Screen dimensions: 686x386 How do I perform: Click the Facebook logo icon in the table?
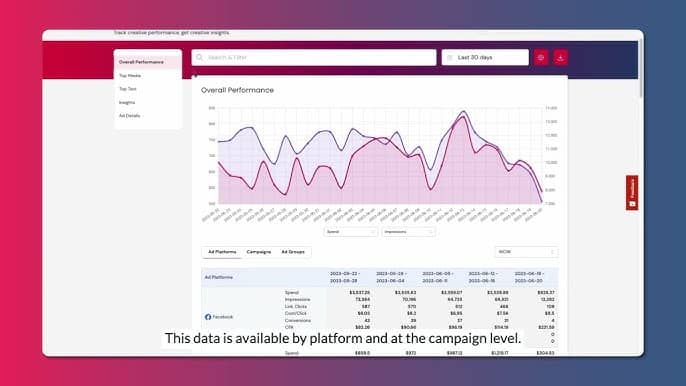click(208, 317)
